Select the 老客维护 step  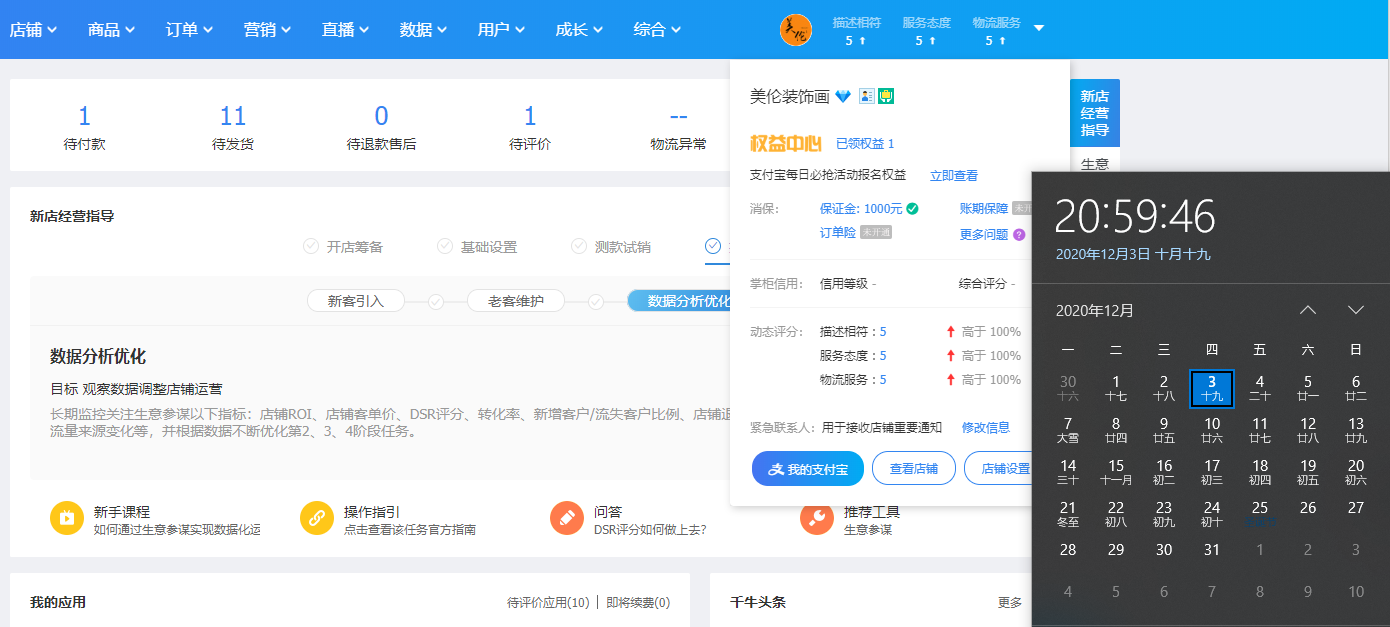click(x=516, y=301)
